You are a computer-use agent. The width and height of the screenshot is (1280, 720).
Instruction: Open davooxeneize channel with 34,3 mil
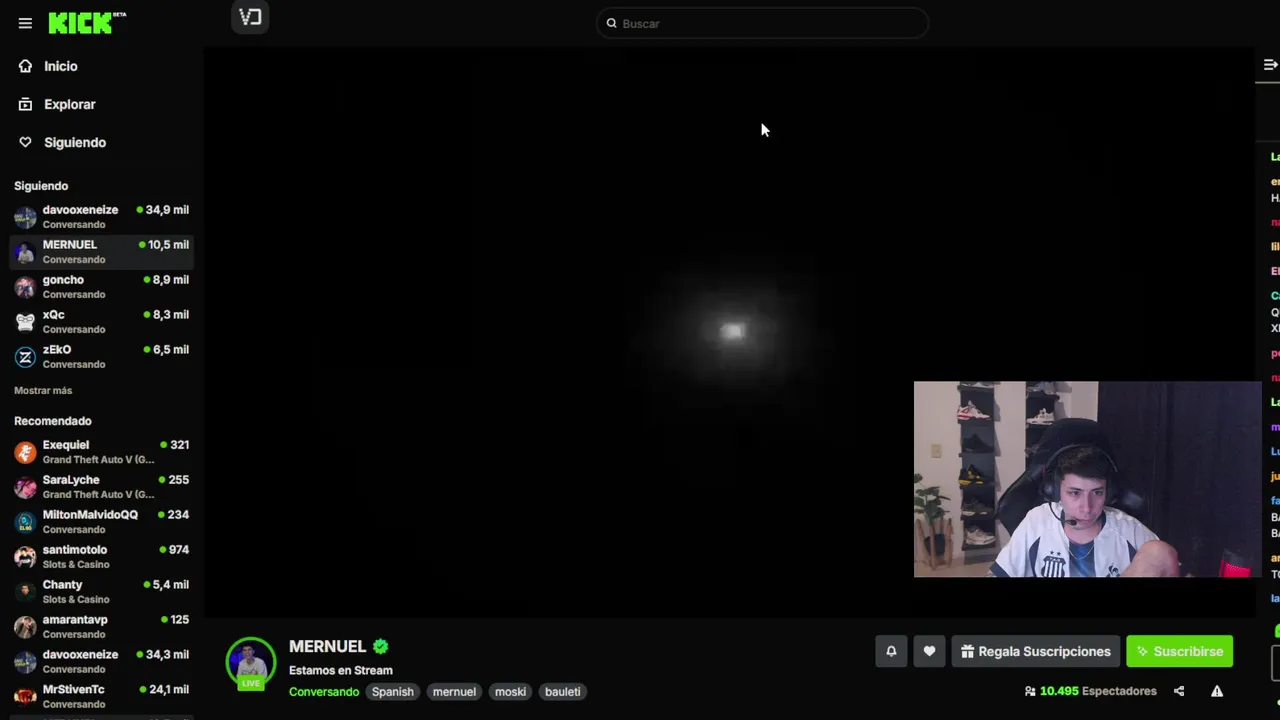tap(102, 662)
